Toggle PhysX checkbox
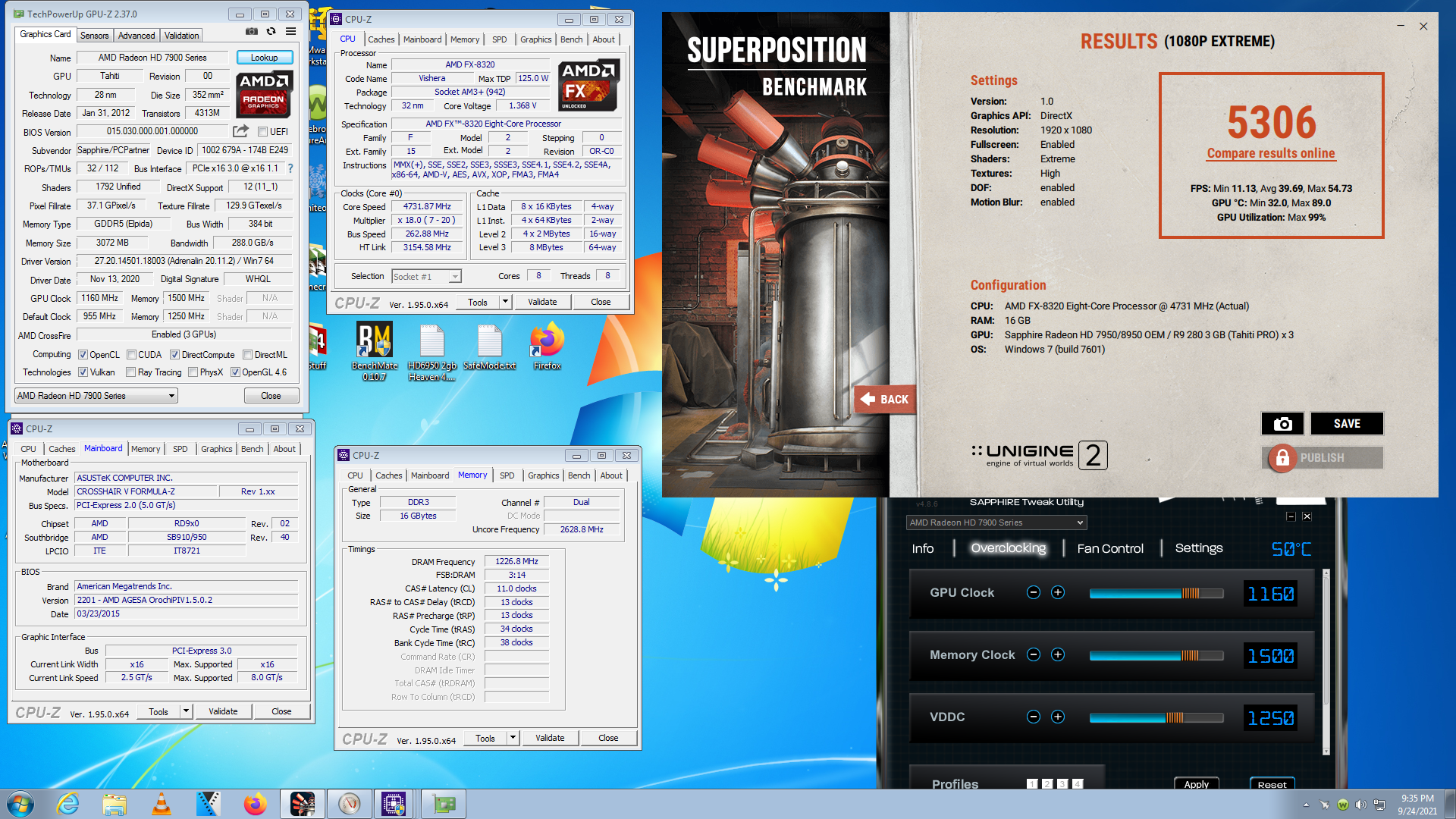 193,372
